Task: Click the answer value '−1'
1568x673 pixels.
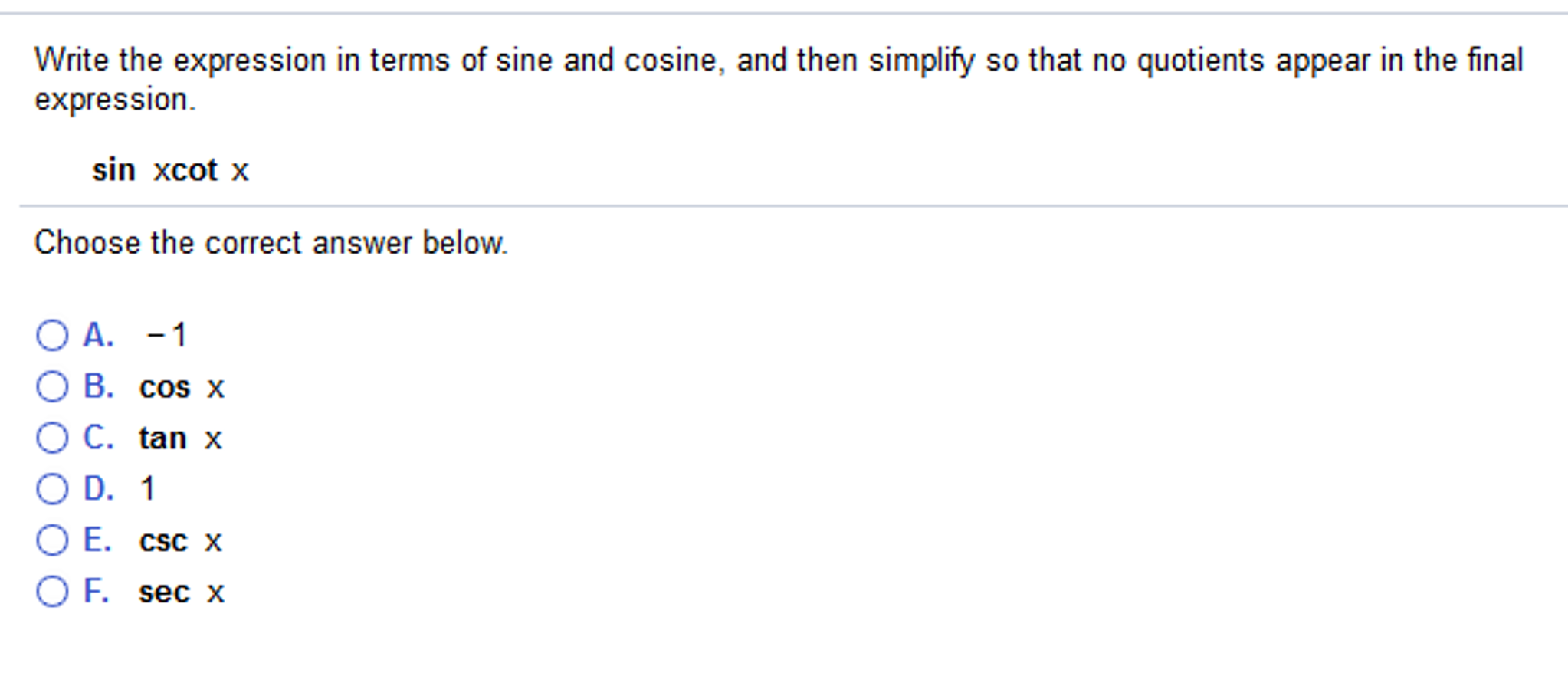Action: pyautogui.click(x=166, y=335)
